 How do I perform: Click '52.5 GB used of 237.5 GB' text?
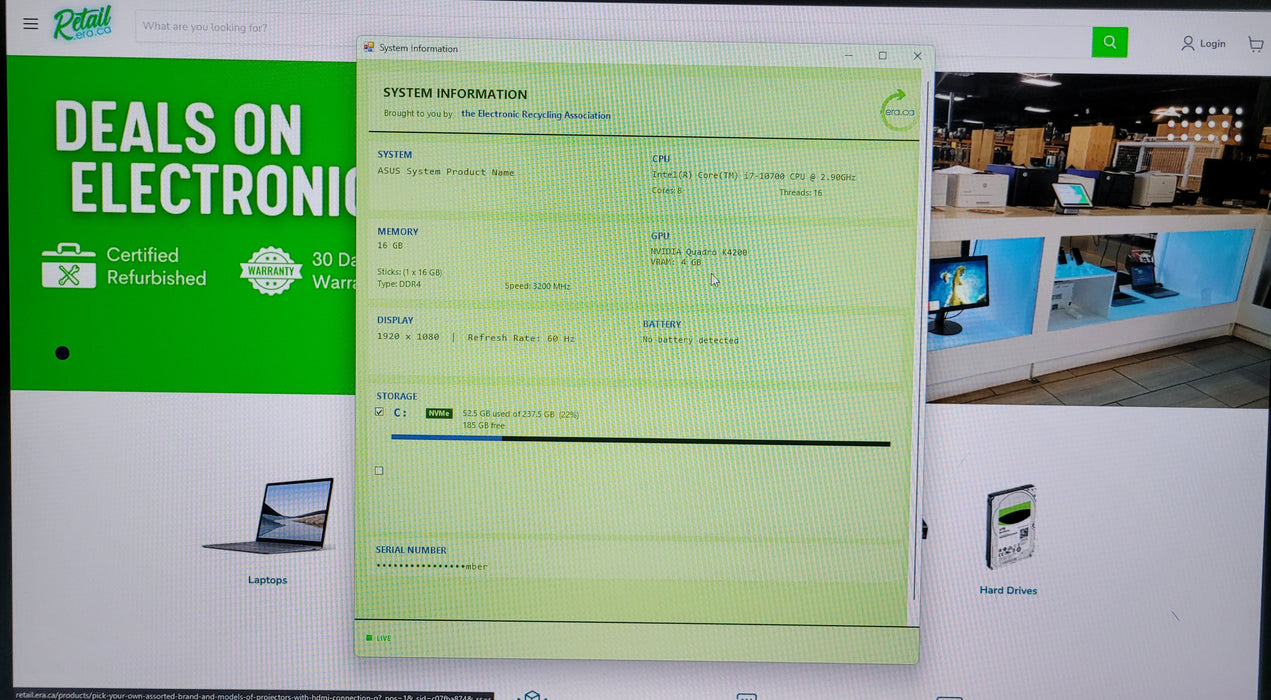(508, 413)
